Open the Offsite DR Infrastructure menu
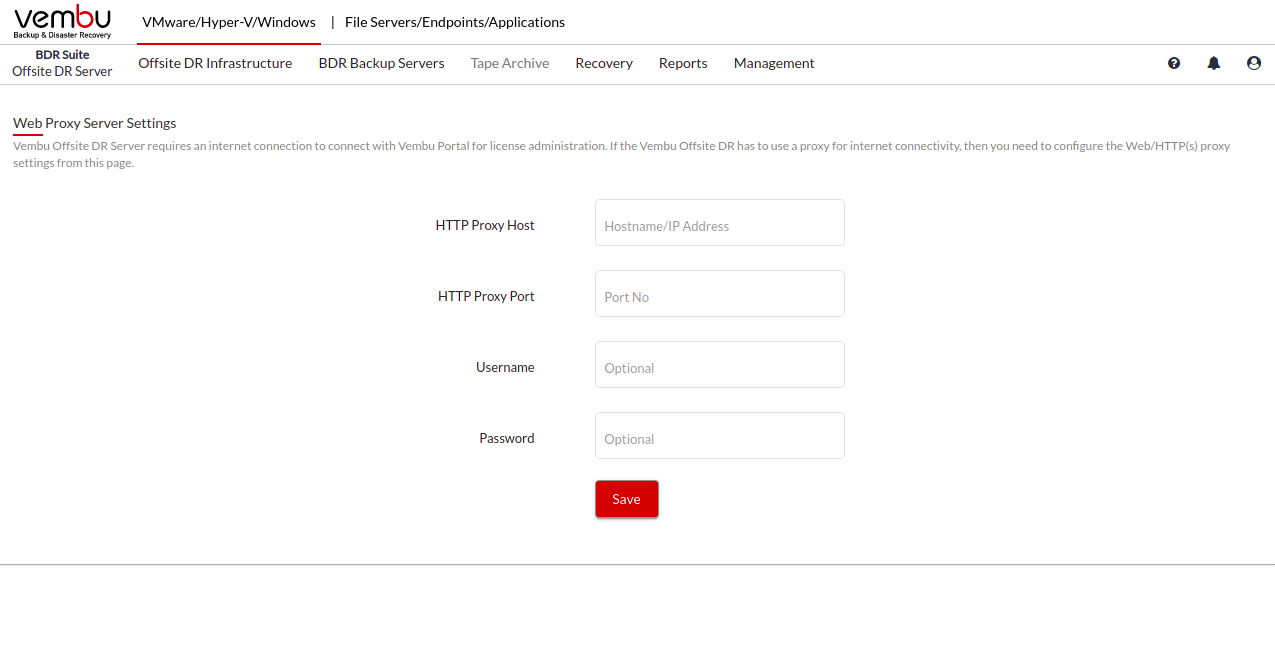The height and width of the screenshot is (652, 1275). [x=215, y=63]
